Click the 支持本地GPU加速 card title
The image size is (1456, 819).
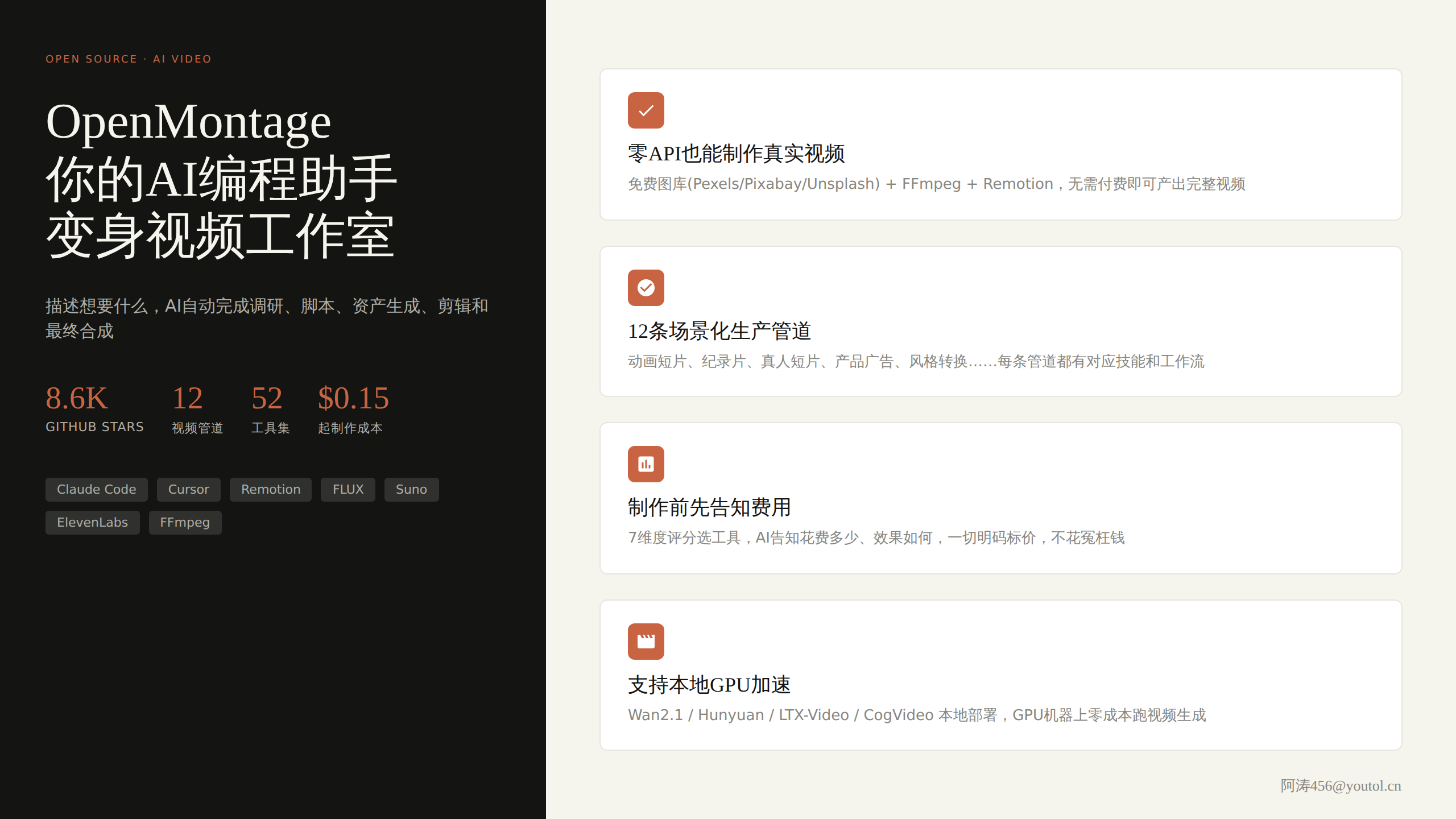coord(710,685)
